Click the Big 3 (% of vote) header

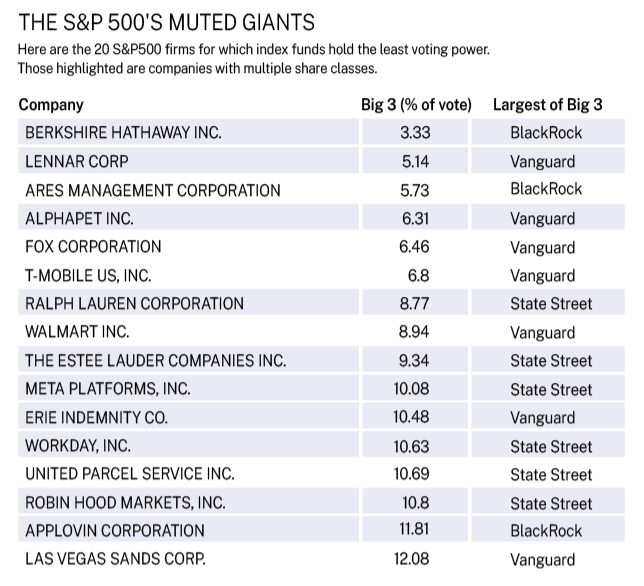pyautogui.click(x=416, y=105)
